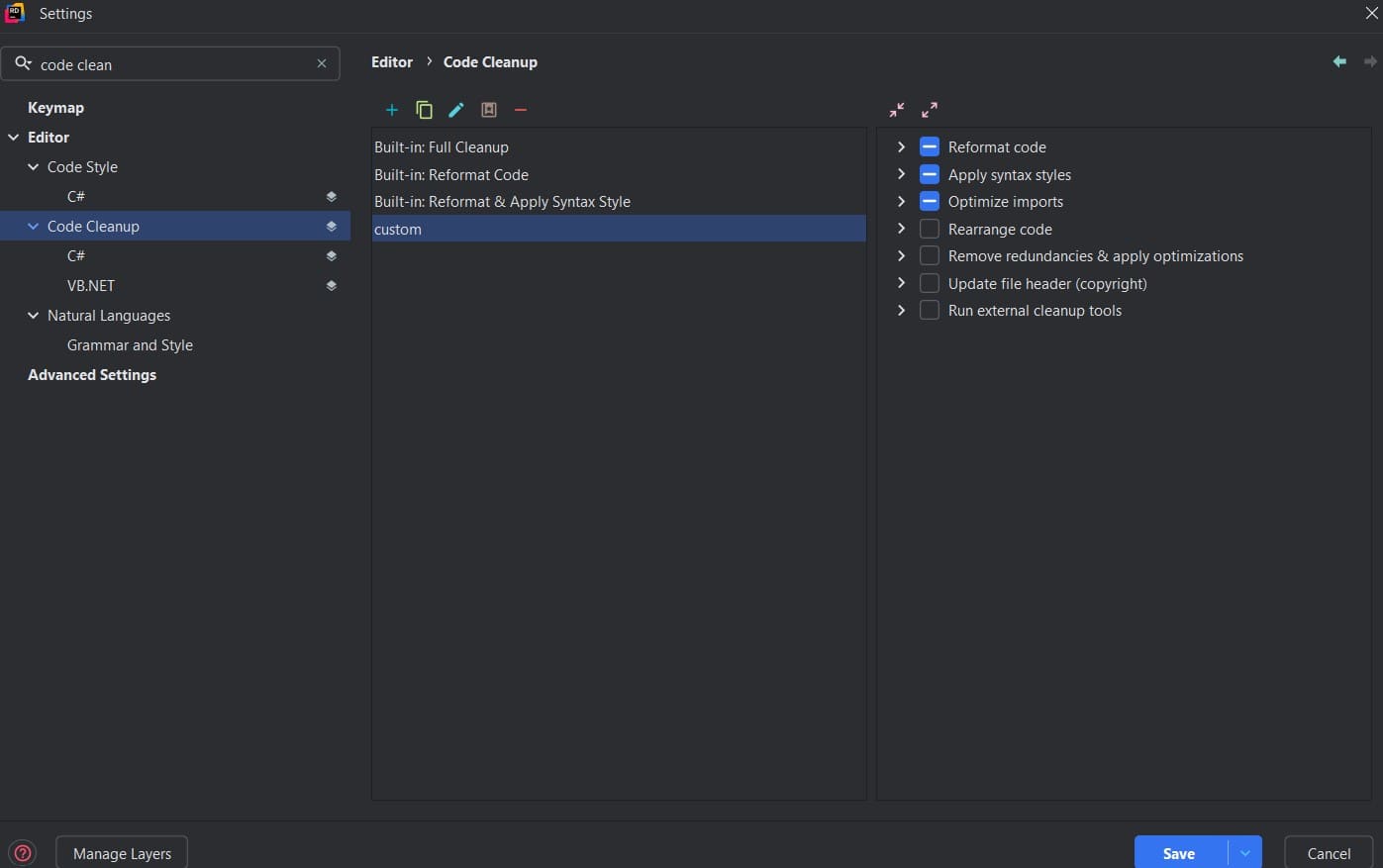Expand the Apply syntax styles group
1383x868 pixels.
tap(901, 174)
